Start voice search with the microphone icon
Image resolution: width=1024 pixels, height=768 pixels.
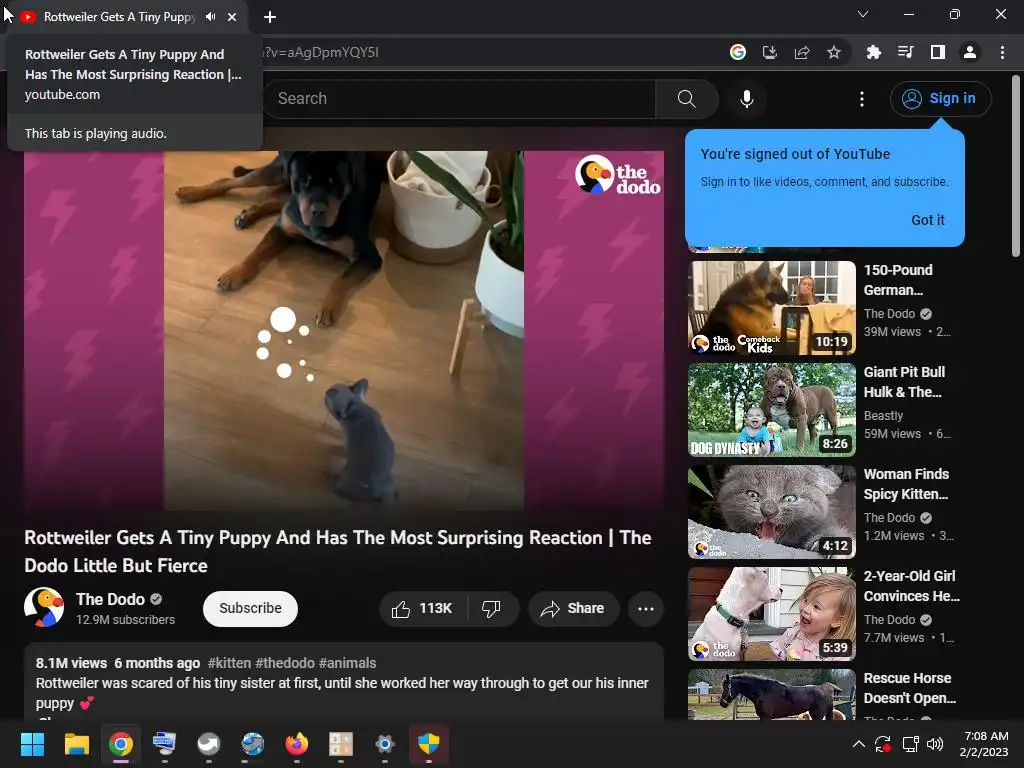tap(746, 99)
